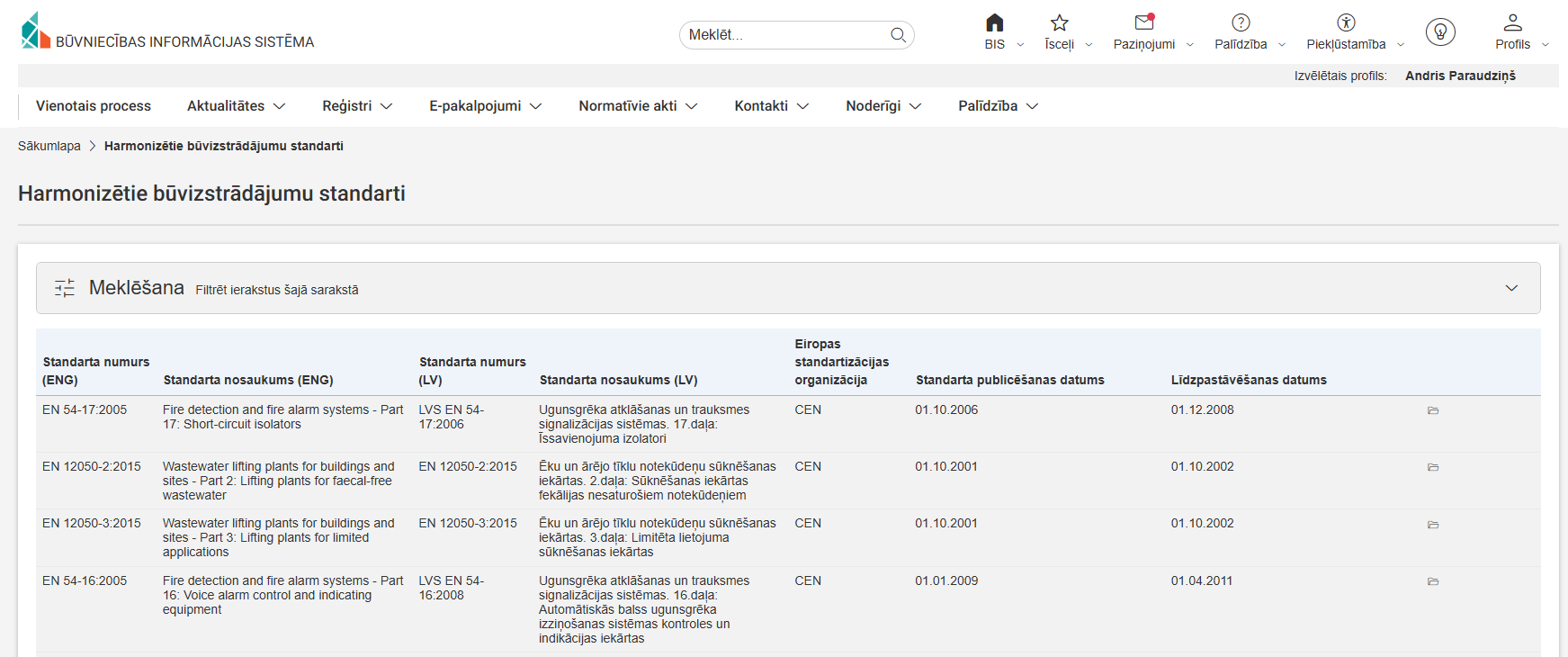1568x657 pixels.
Task: Click coexistence date 01.12.2008
Action: pos(1202,409)
